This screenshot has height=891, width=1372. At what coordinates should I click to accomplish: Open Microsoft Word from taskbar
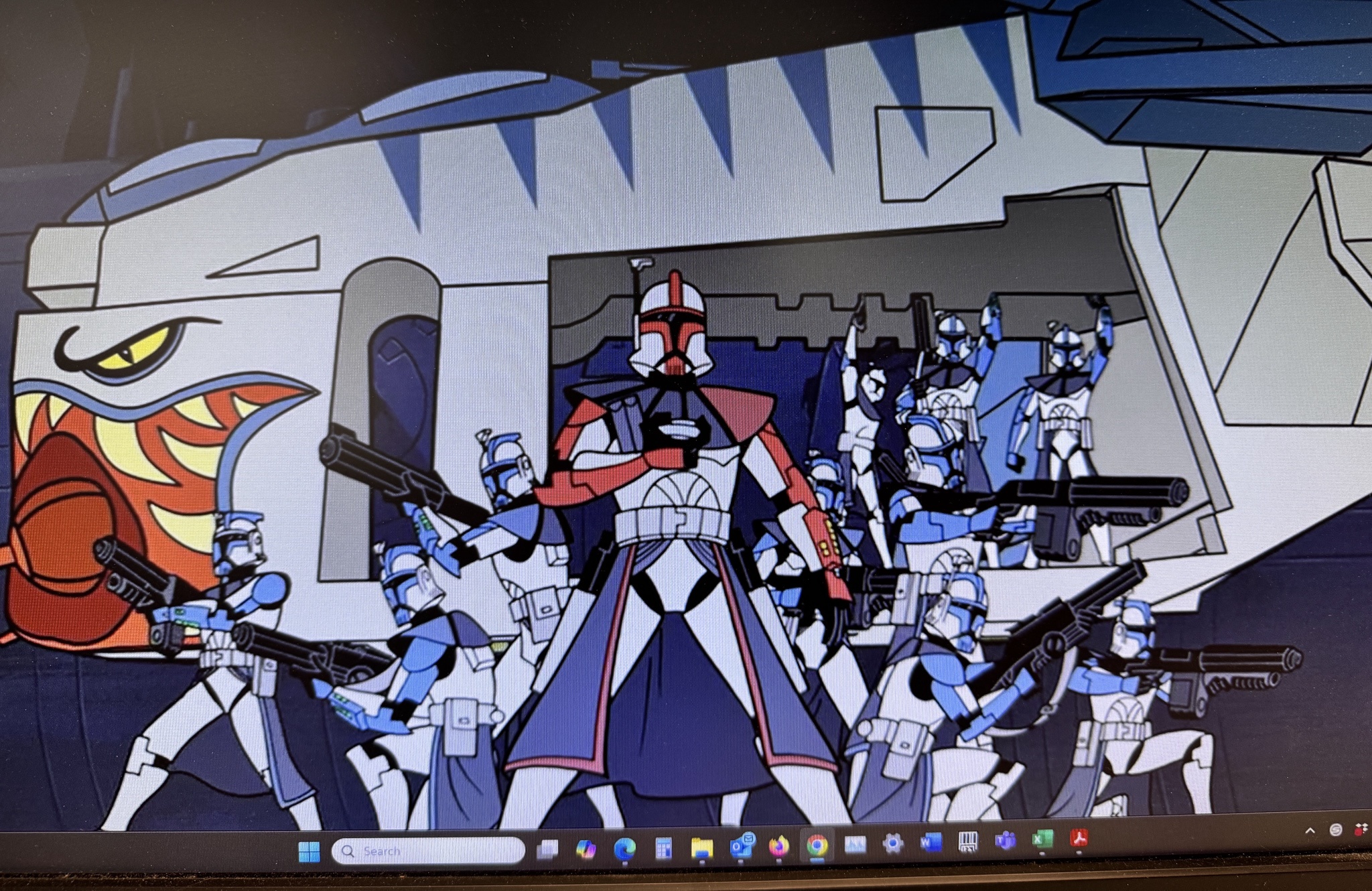(x=931, y=842)
